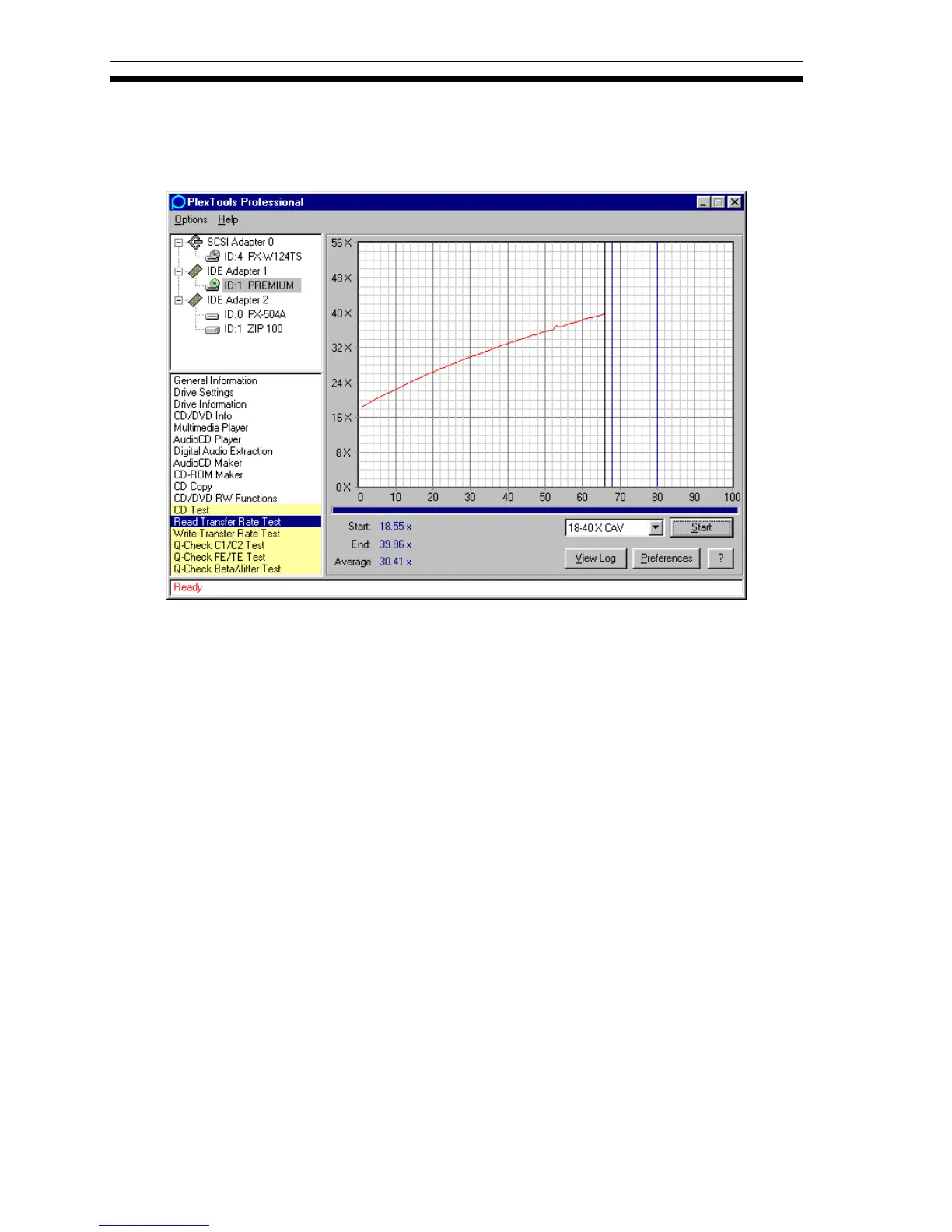
Task: Click the PX-504A drive icon
Action: [212, 315]
